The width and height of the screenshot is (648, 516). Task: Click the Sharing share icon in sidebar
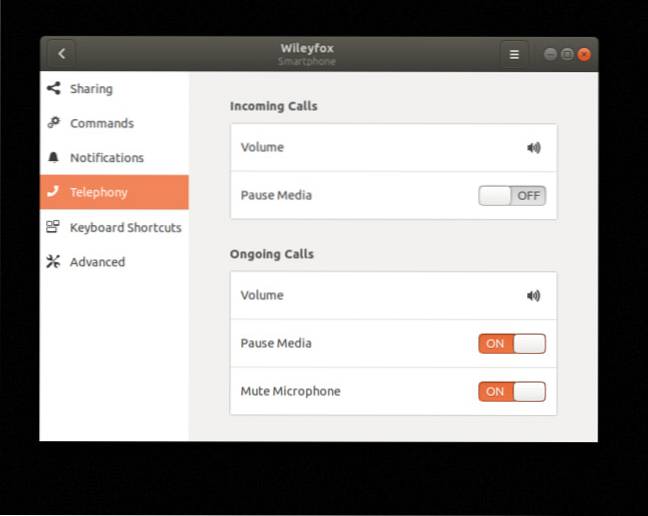(x=53, y=89)
